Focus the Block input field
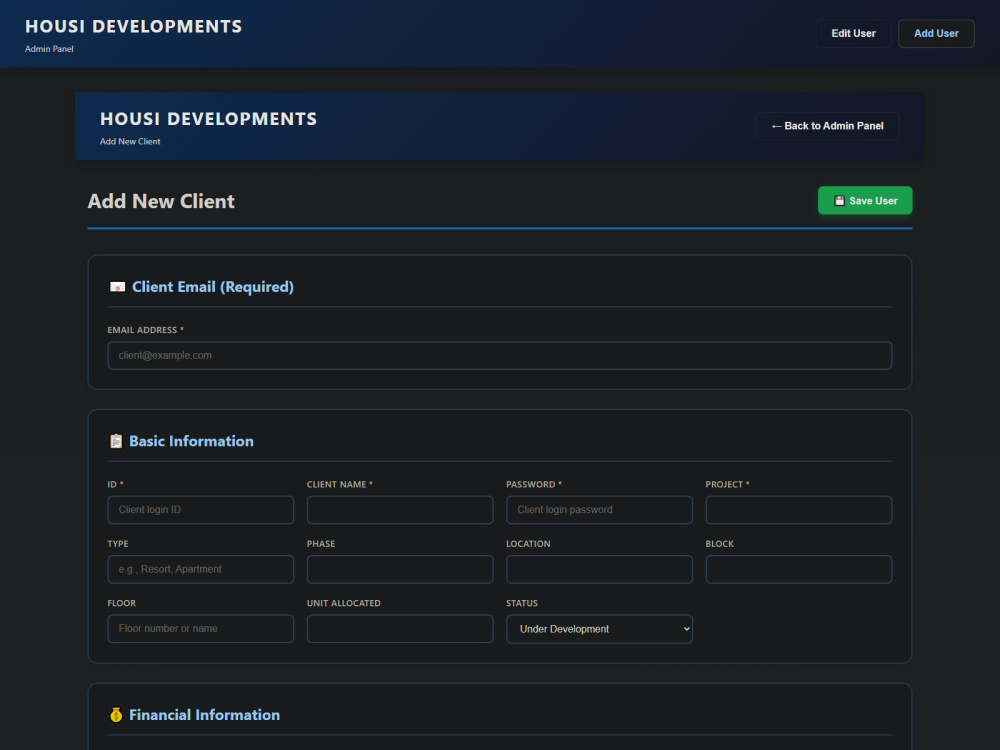Screen dimensions: 1000x750 pos(798,569)
